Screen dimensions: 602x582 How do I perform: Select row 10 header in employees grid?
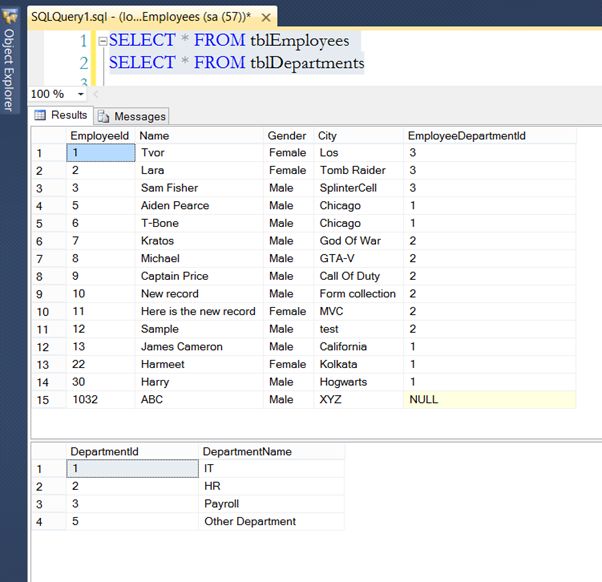click(x=49, y=311)
